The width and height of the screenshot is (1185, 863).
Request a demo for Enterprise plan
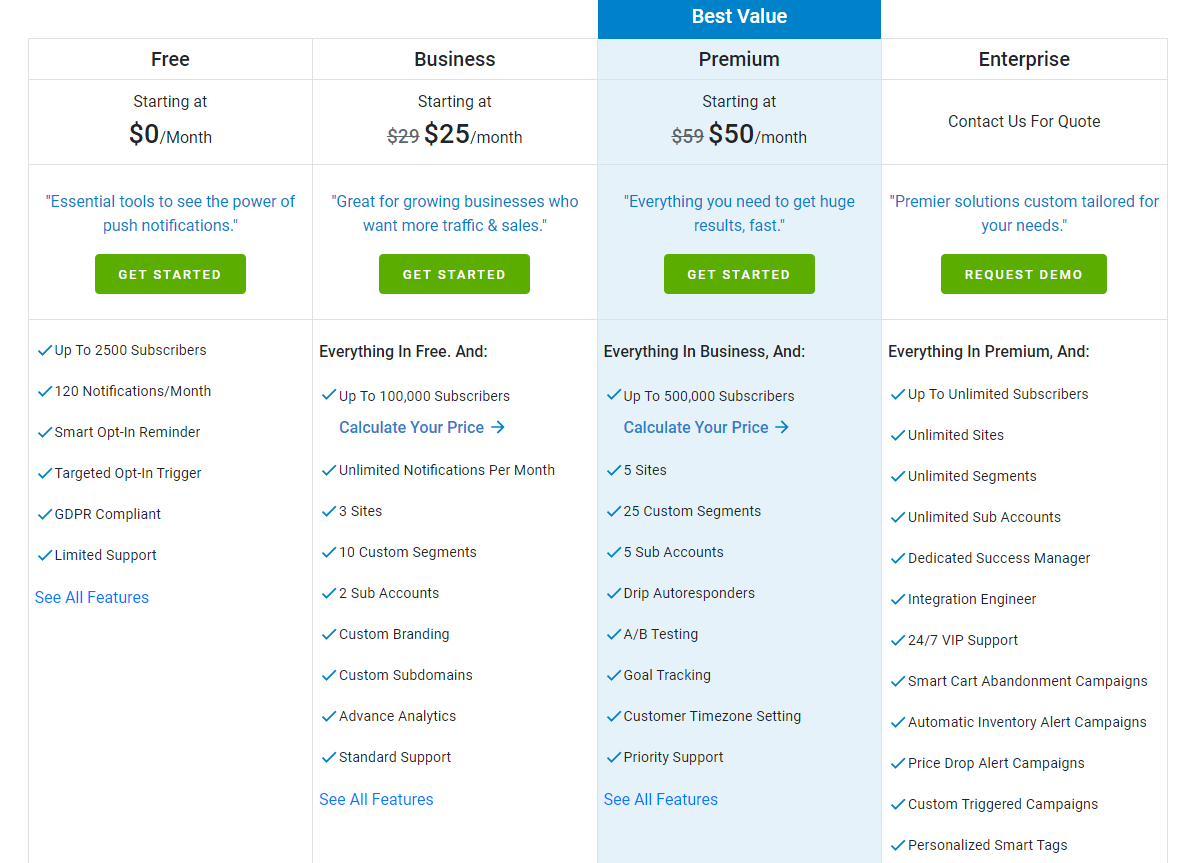(x=1023, y=274)
